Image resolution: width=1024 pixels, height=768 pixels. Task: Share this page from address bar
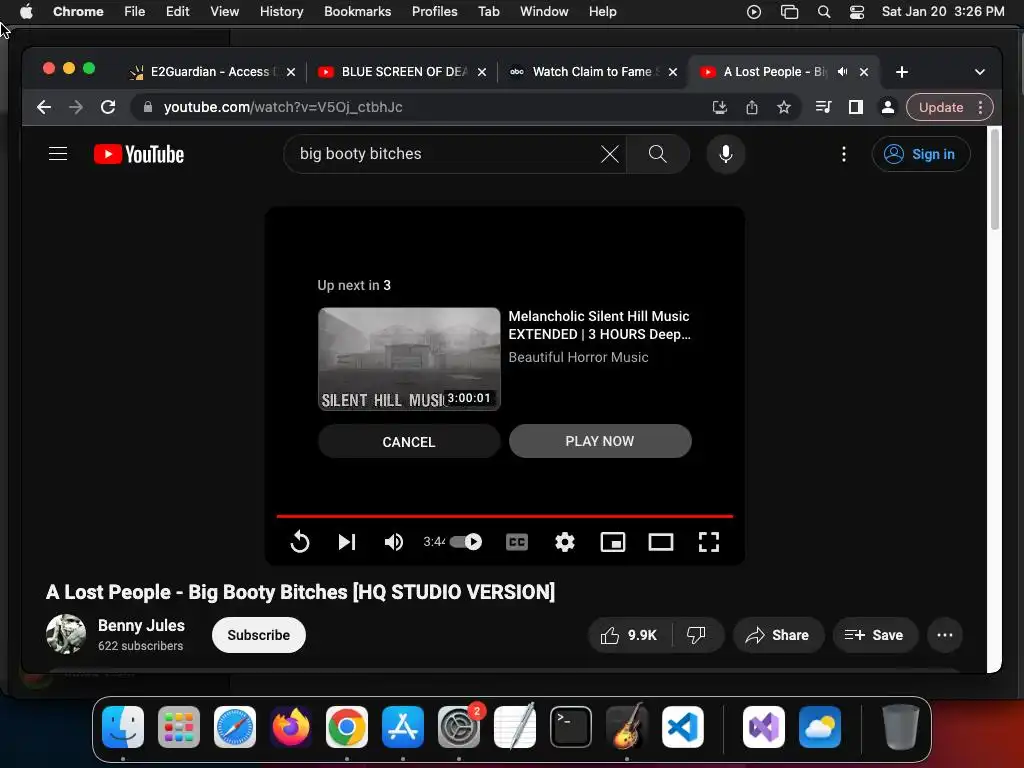[x=752, y=107]
